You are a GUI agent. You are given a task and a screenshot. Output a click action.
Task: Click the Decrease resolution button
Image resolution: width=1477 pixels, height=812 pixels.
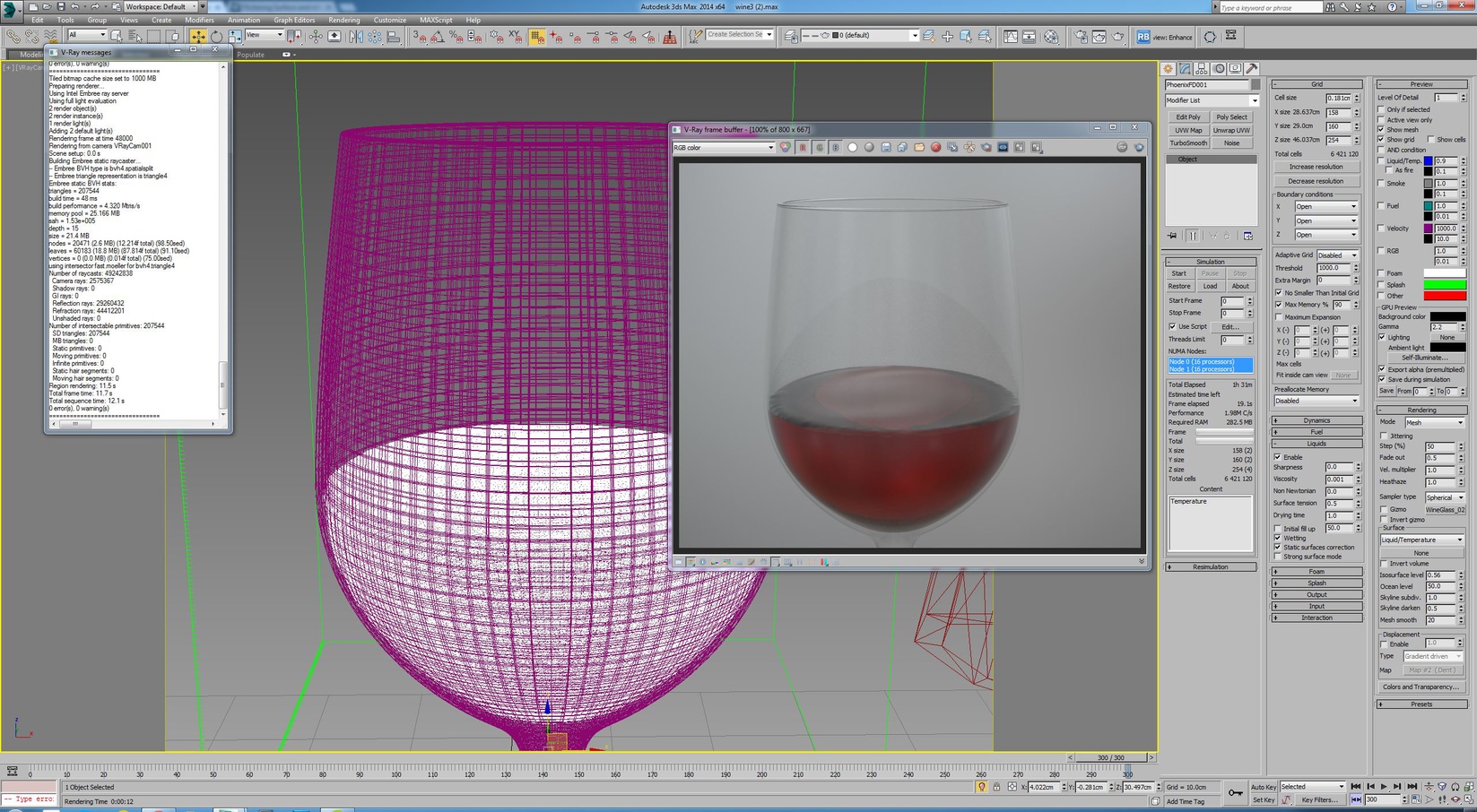(1316, 181)
